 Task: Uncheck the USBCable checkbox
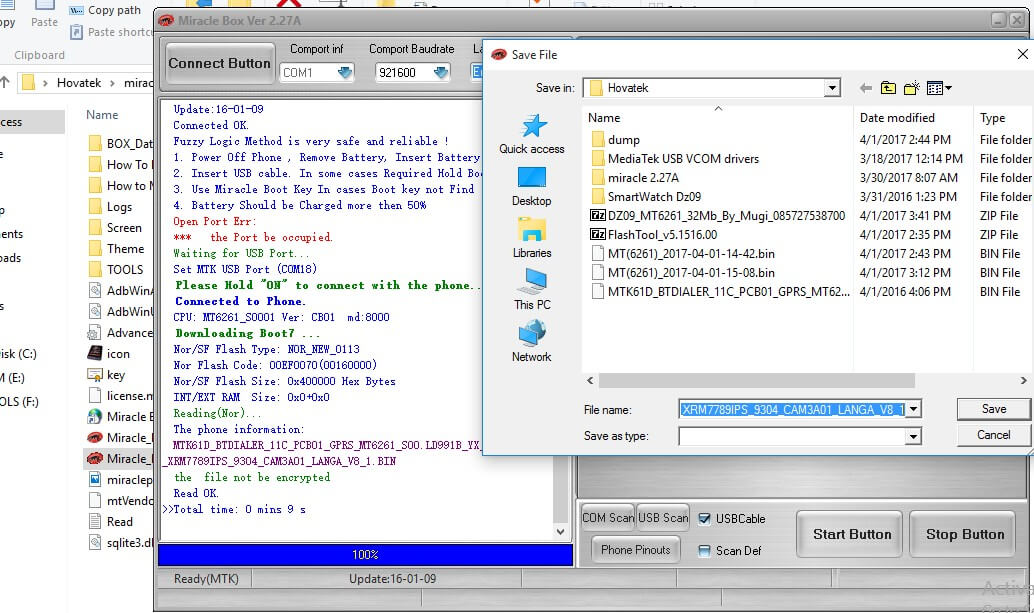pos(703,518)
